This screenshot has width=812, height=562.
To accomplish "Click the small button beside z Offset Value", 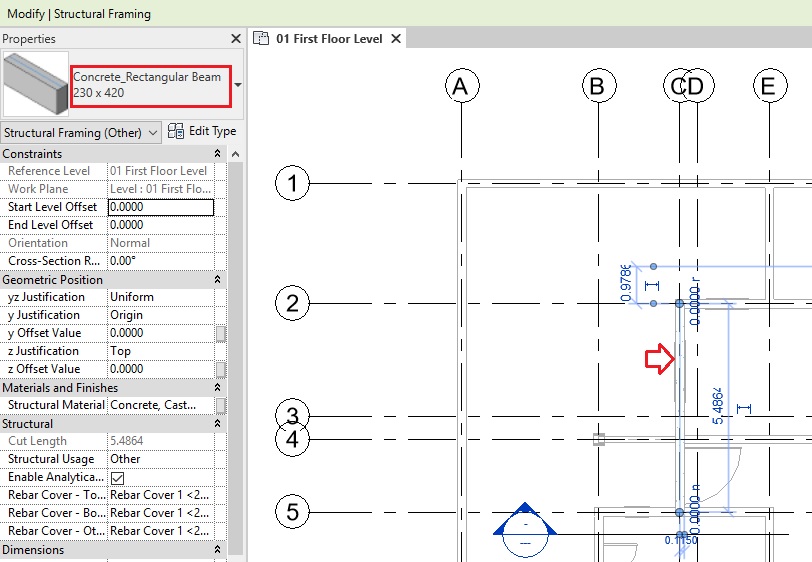I will tap(221, 369).
